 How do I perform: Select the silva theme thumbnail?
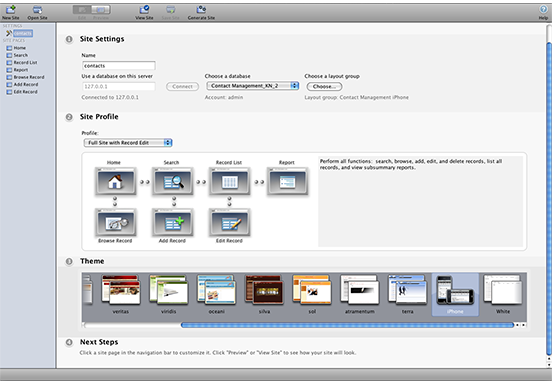coord(264,290)
